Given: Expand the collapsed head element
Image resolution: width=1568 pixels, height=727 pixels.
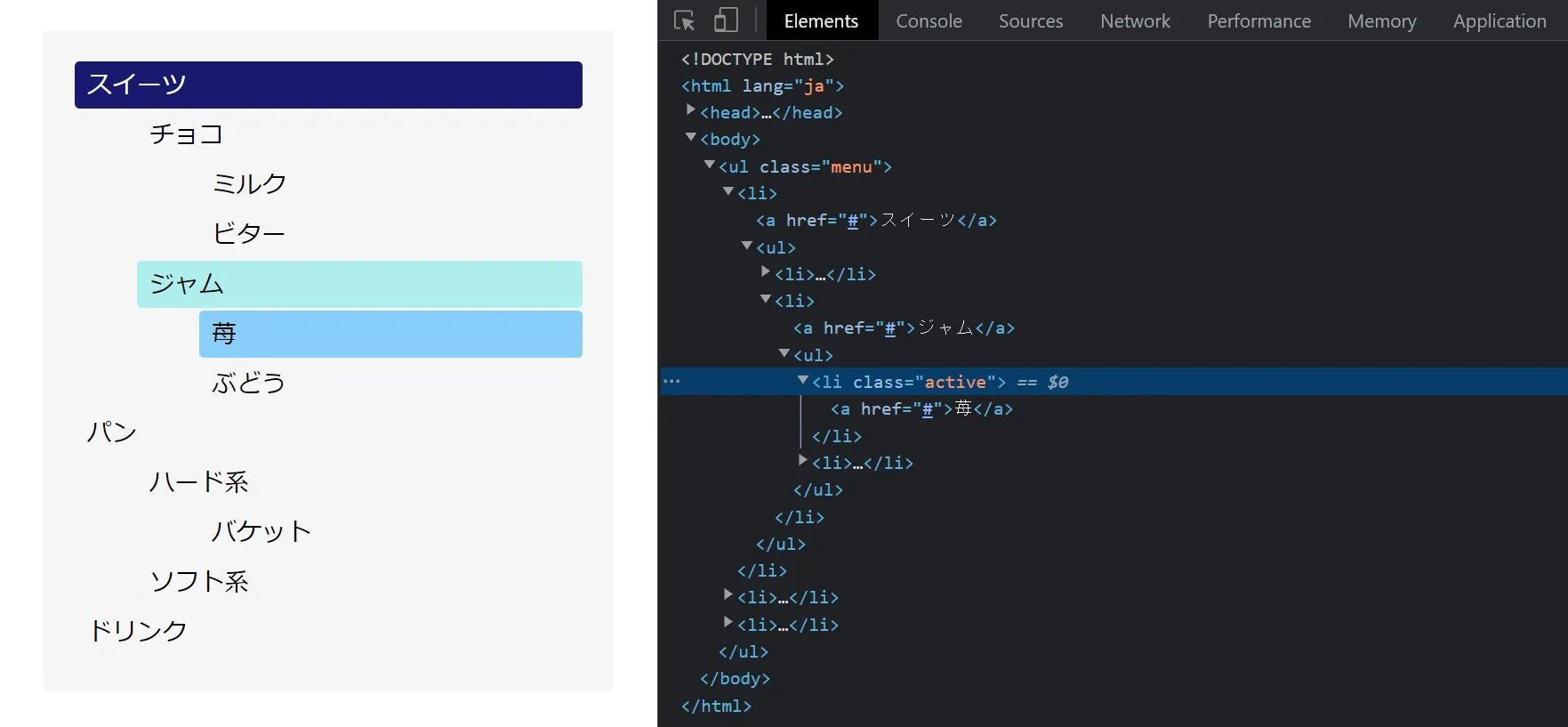Looking at the screenshot, I should coord(691,110).
